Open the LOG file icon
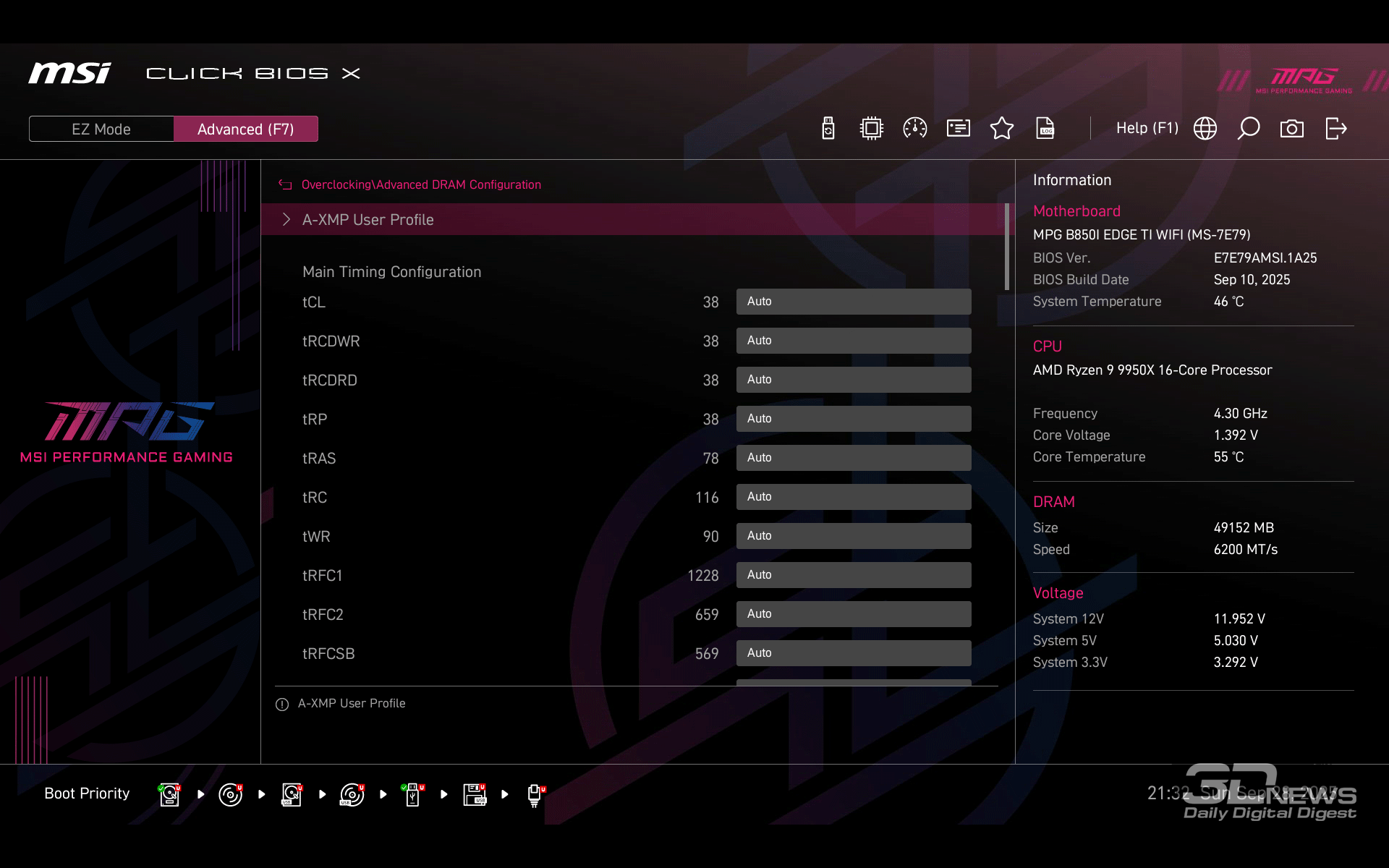This screenshot has width=1389, height=868. click(x=1045, y=129)
